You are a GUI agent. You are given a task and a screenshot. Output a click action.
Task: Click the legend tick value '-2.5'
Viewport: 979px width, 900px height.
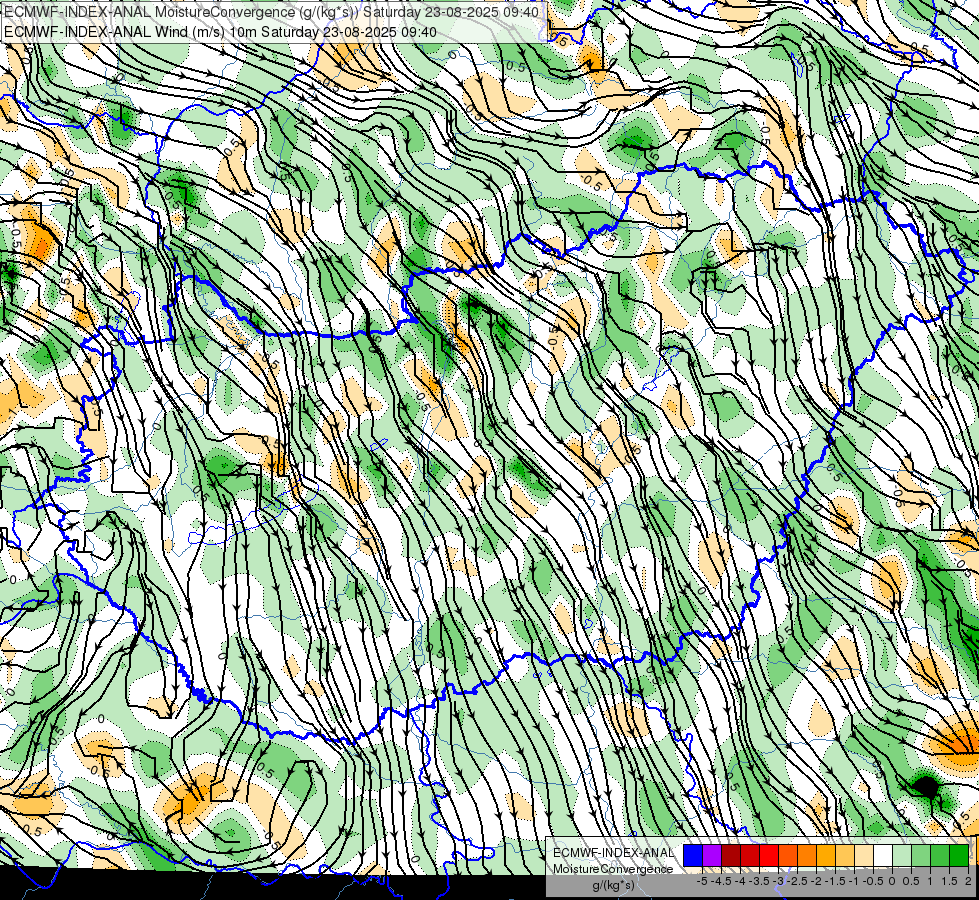tap(797, 881)
